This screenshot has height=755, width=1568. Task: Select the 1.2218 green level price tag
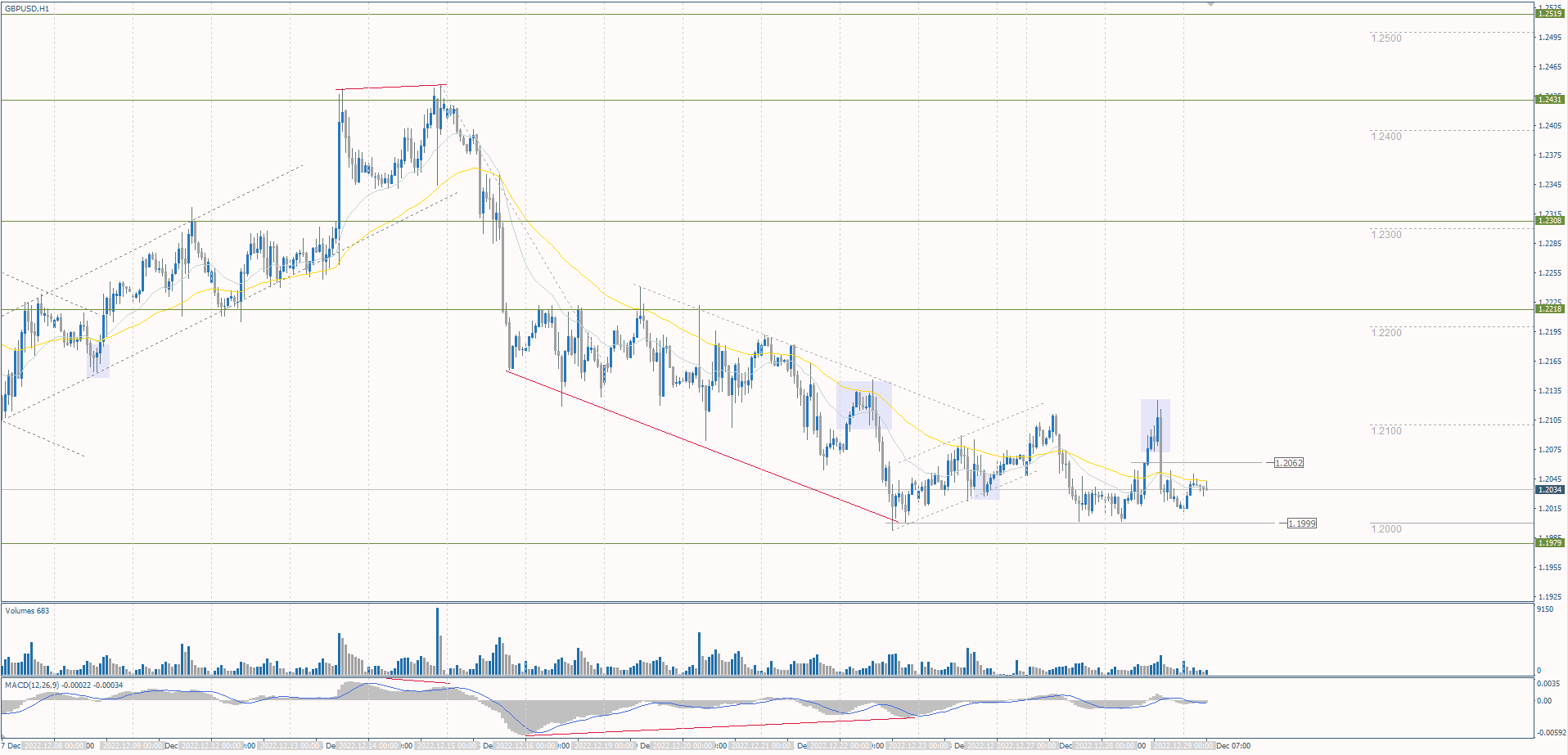coord(1550,309)
